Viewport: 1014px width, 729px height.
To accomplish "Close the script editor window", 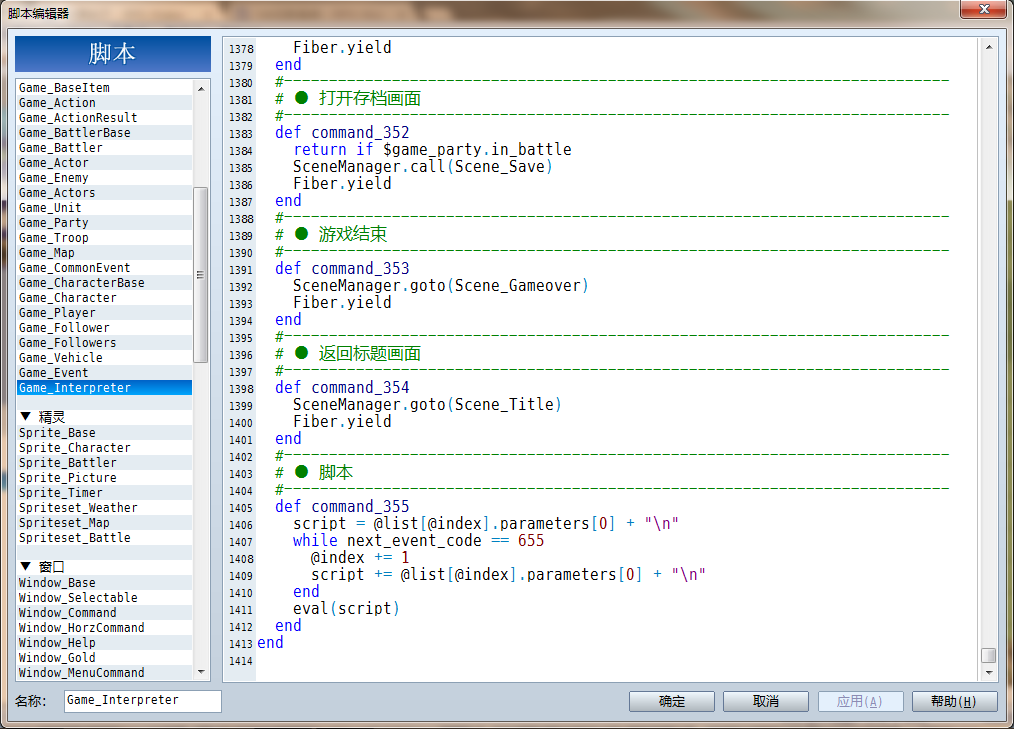I will [x=984, y=9].
